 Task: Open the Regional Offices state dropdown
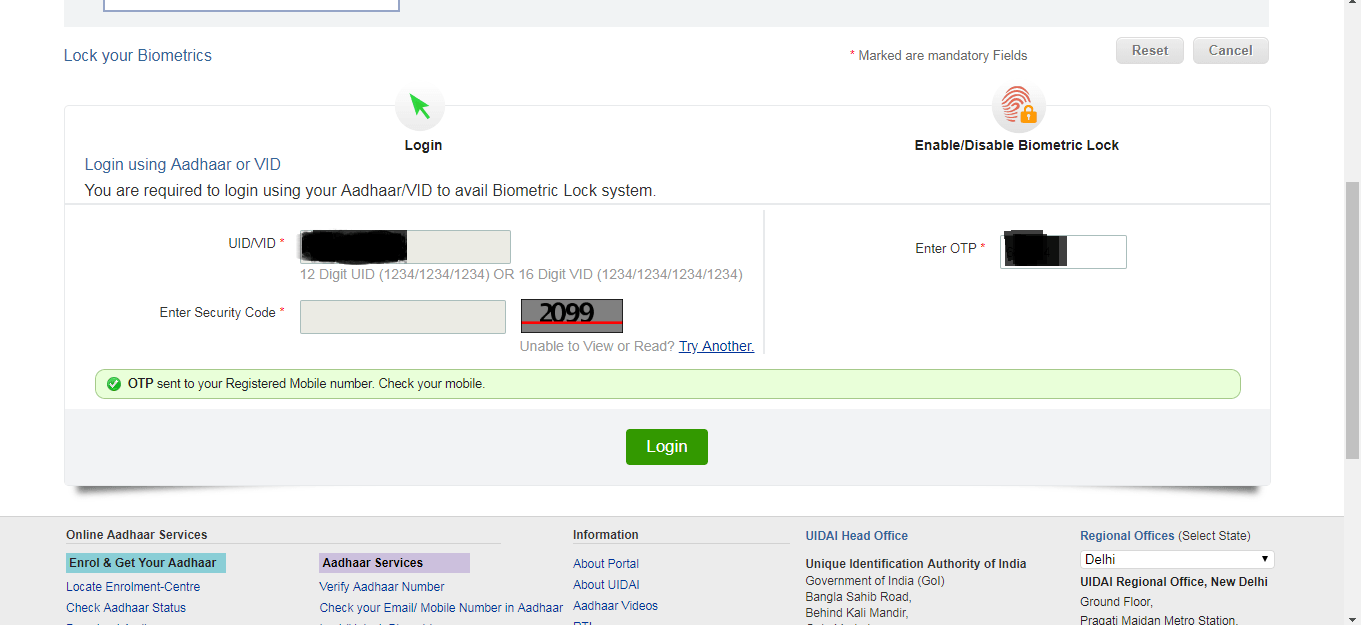pyautogui.click(x=1176, y=559)
